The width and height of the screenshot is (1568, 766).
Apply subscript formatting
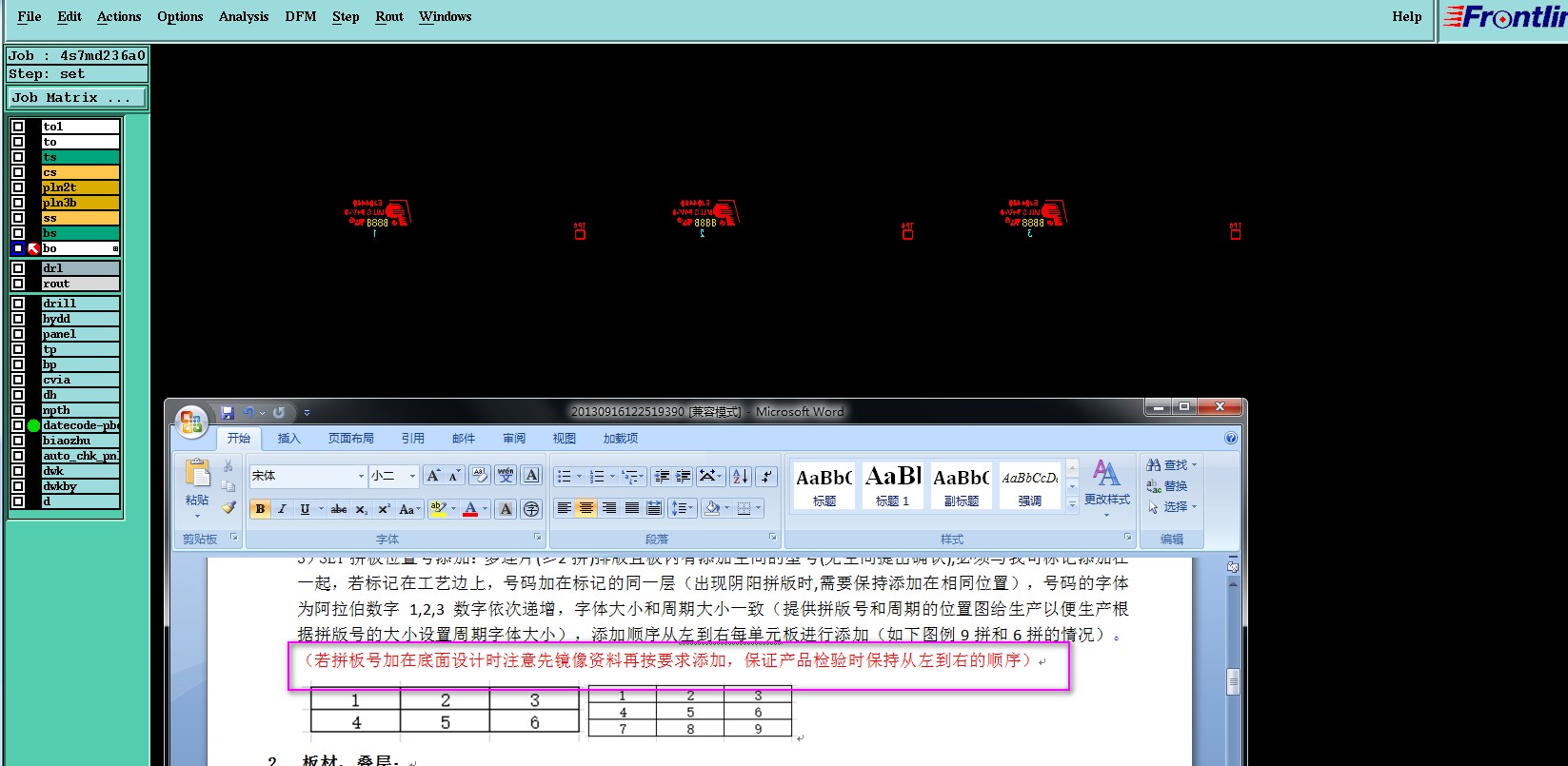tap(362, 509)
